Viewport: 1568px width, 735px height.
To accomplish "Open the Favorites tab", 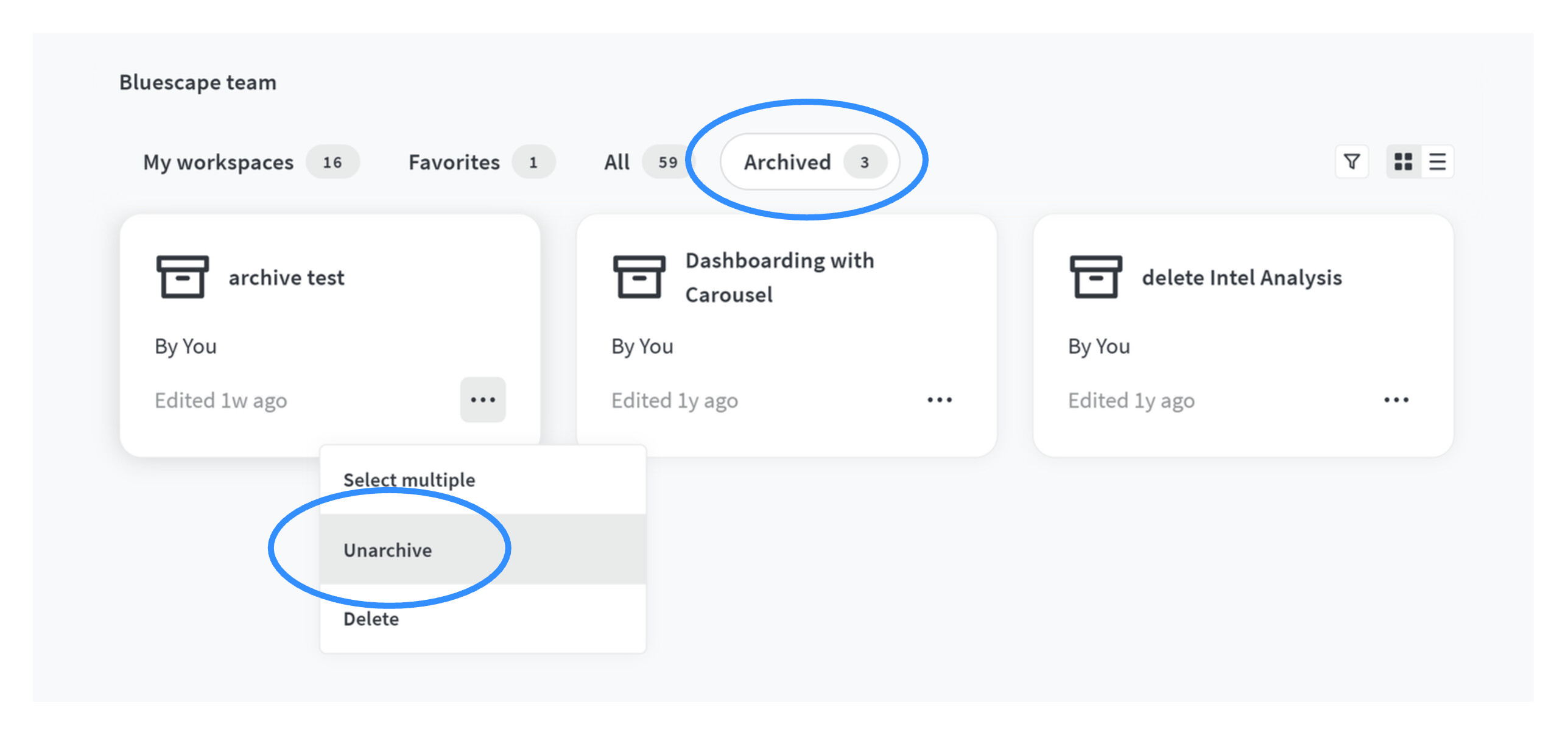I will 454,162.
